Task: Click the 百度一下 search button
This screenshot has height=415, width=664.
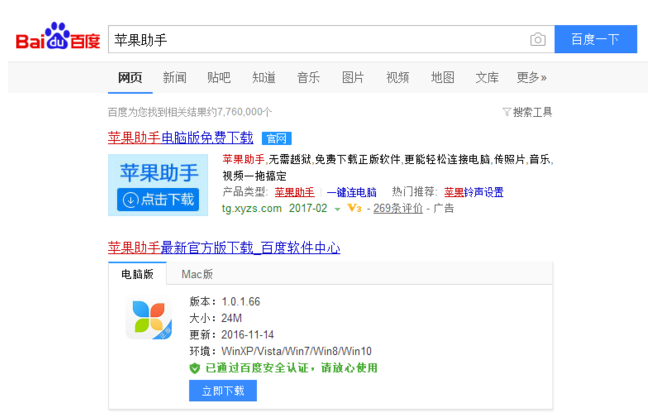Action: (x=595, y=39)
